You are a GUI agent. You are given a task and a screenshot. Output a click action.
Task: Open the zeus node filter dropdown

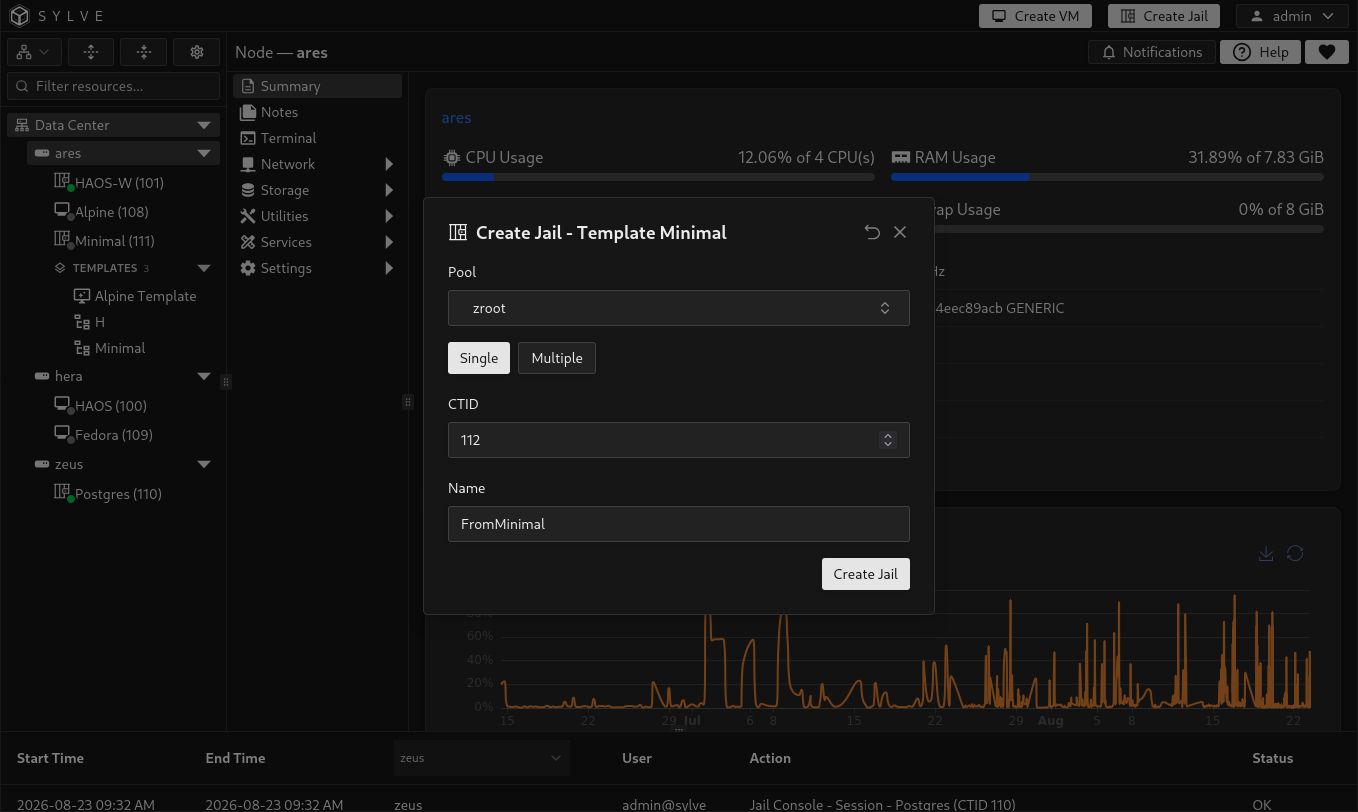click(482, 758)
